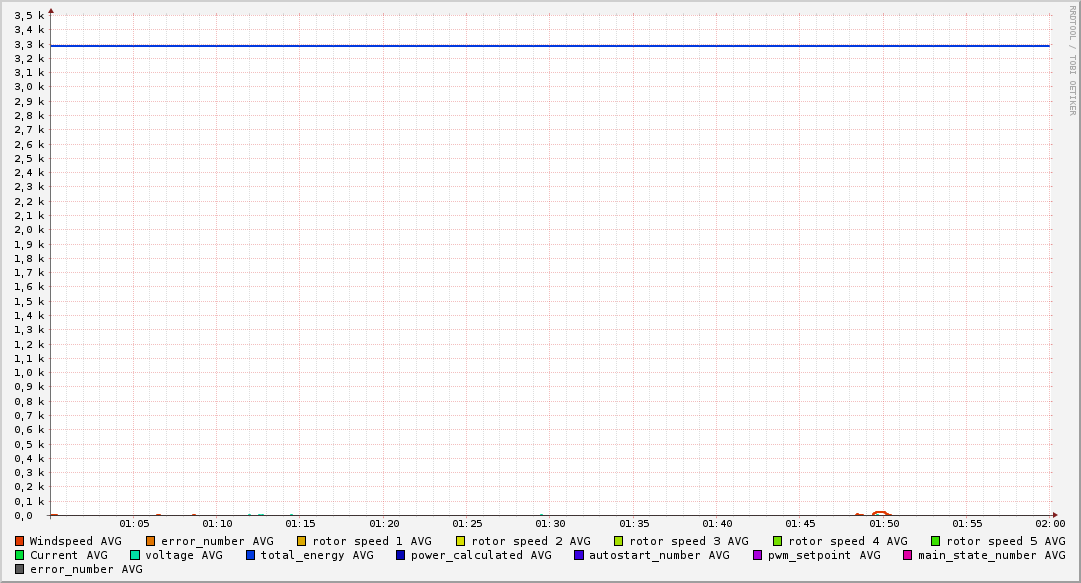1081x583 pixels.
Task: Click the autostart_number AVG legend label
Action: point(659,555)
